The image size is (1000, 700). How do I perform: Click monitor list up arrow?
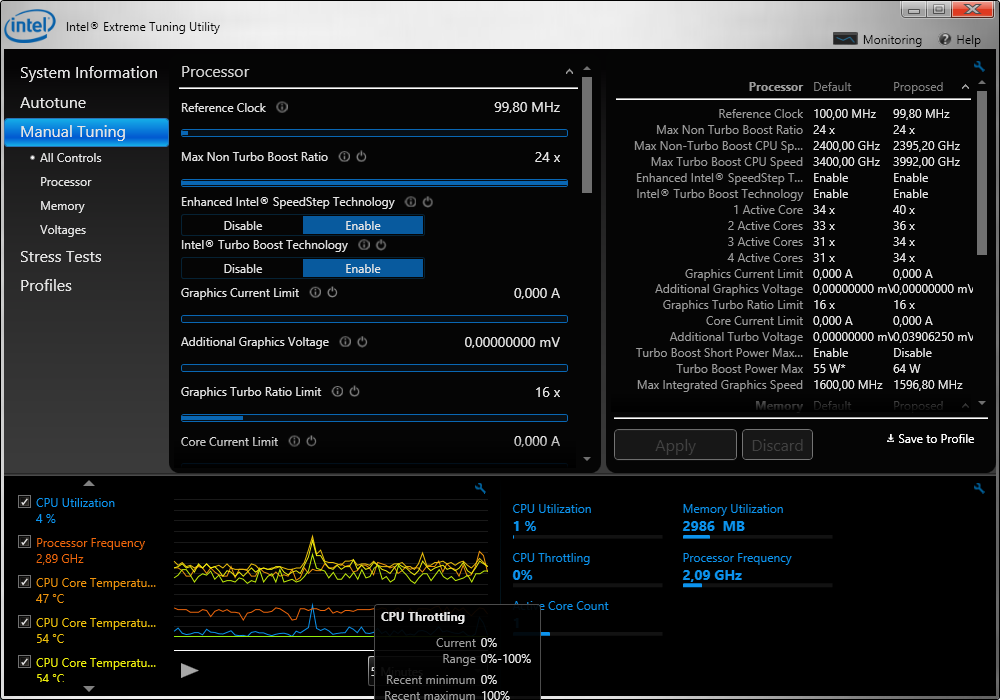coord(89,483)
